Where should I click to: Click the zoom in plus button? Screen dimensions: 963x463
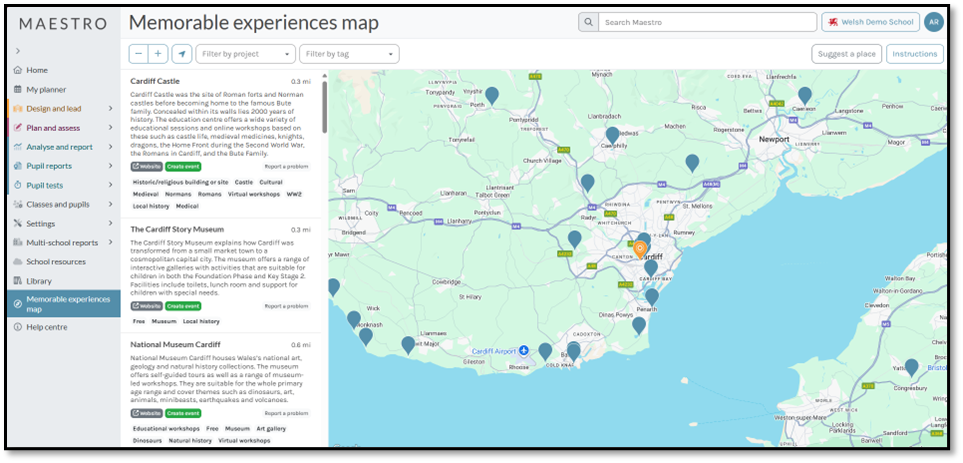coord(158,54)
